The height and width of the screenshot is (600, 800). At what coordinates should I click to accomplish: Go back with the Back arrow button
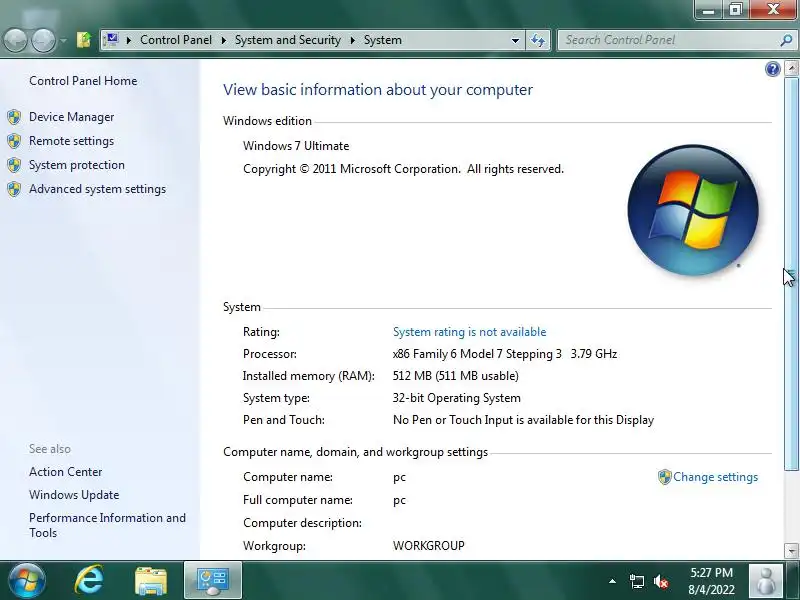pyautogui.click(x=15, y=40)
